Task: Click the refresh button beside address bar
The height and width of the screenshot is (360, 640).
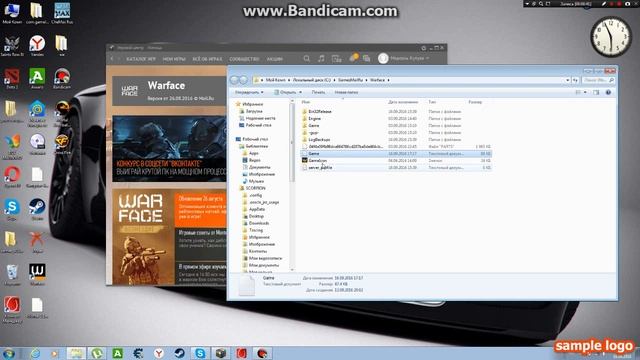Action: [575, 80]
